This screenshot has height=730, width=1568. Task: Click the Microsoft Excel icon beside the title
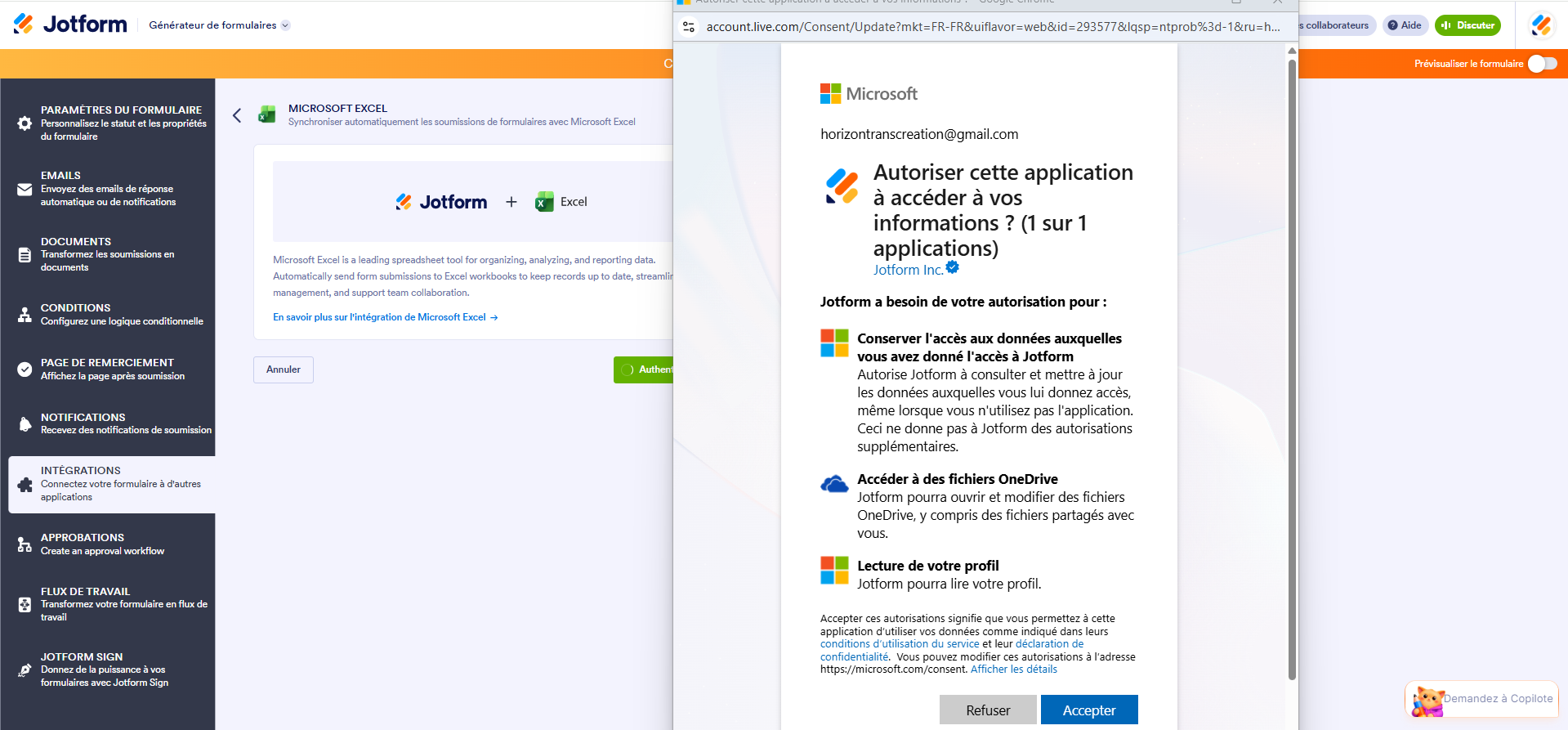266,114
